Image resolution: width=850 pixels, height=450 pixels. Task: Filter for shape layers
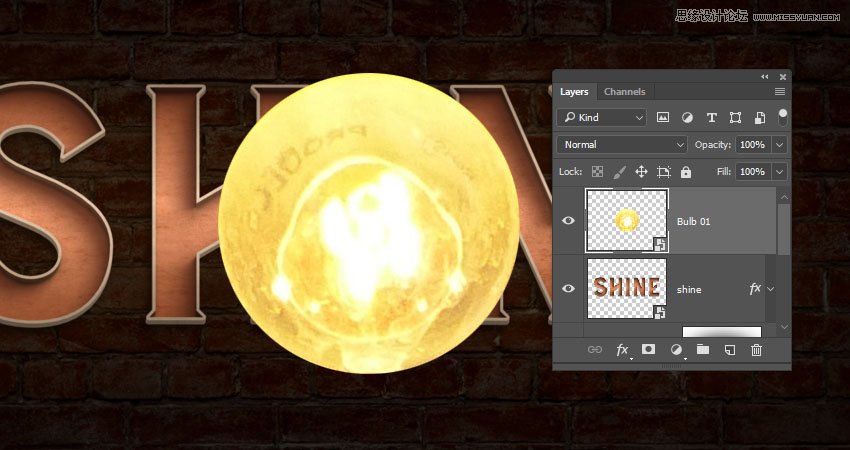coord(735,118)
